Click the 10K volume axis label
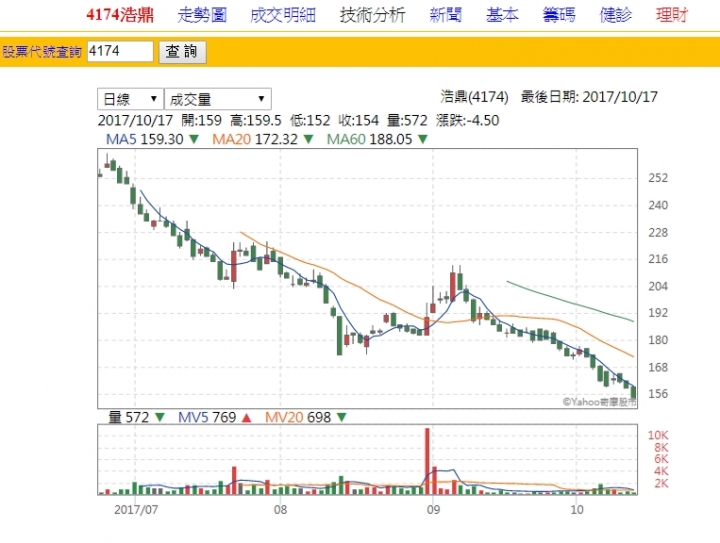Screen dimensions: 720x543 point(658,435)
